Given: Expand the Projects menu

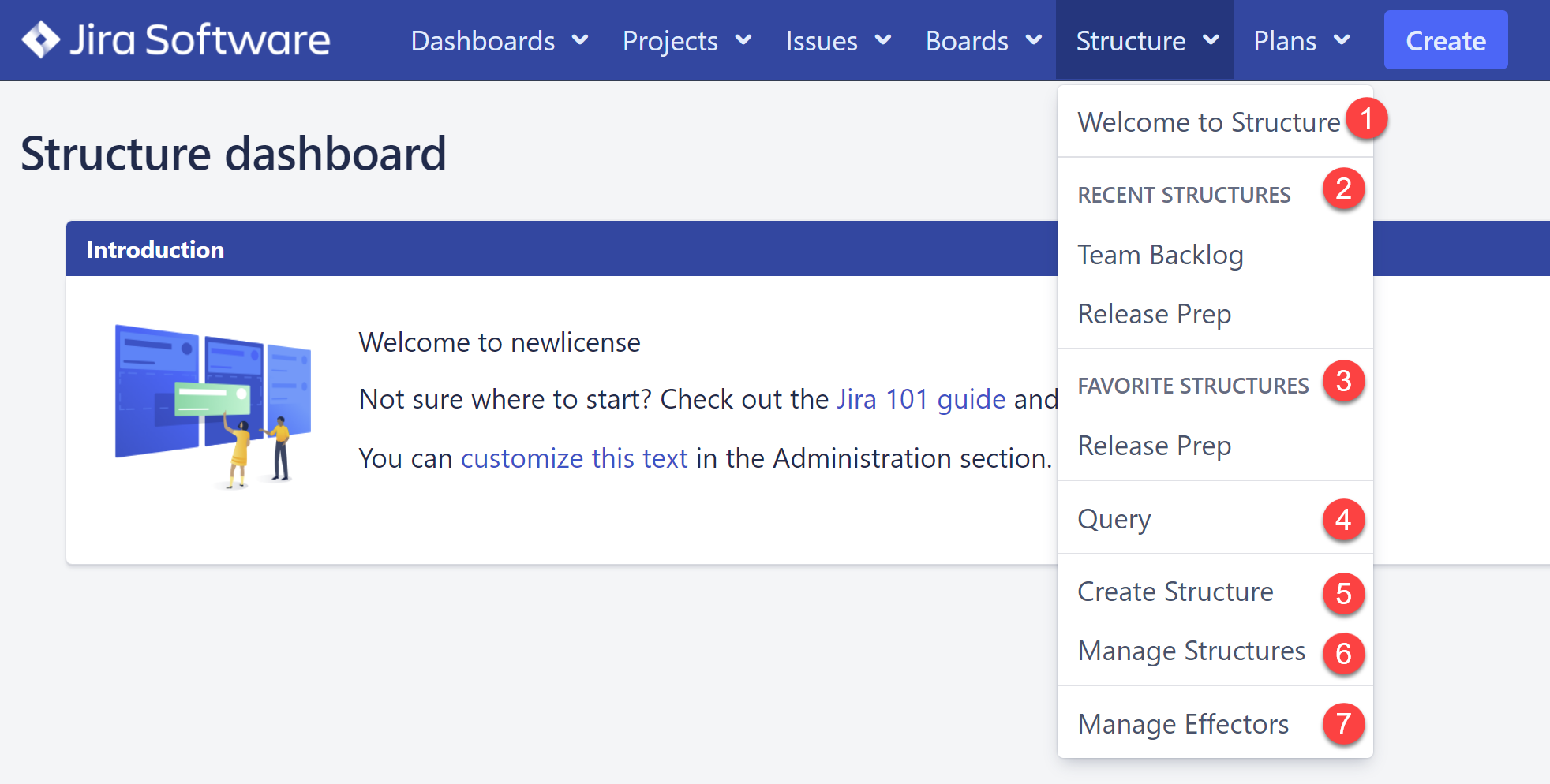Looking at the screenshot, I should pos(686,41).
